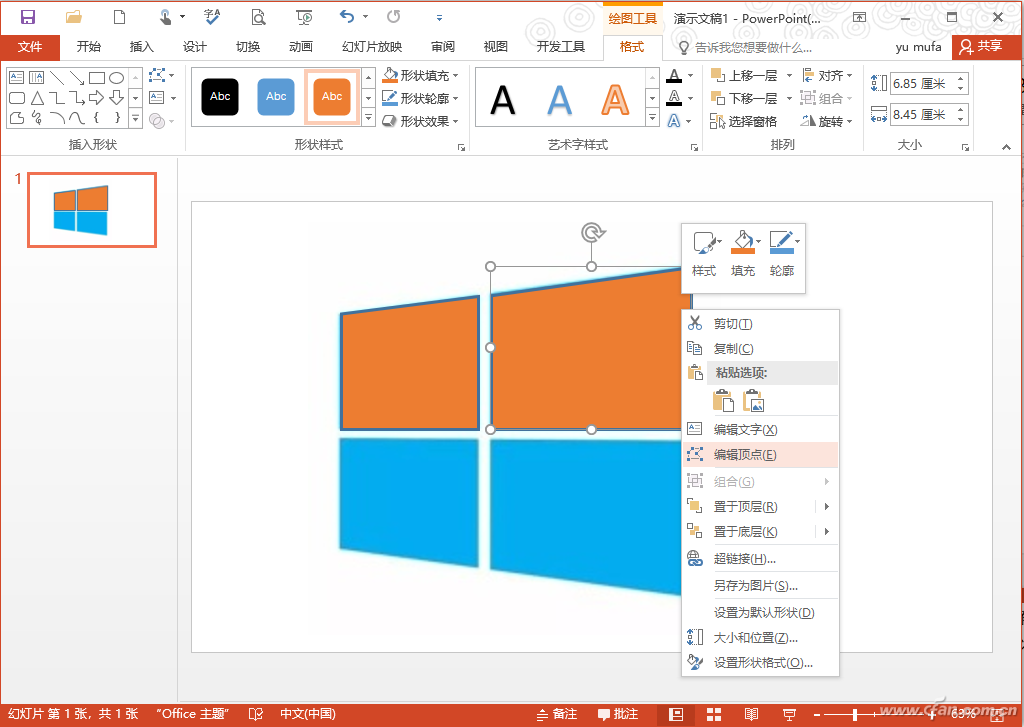Image resolution: width=1024 pixels, height=727 pixels.
Task: Click 超链接 in the context menu
Action: [x=760, y=558]
